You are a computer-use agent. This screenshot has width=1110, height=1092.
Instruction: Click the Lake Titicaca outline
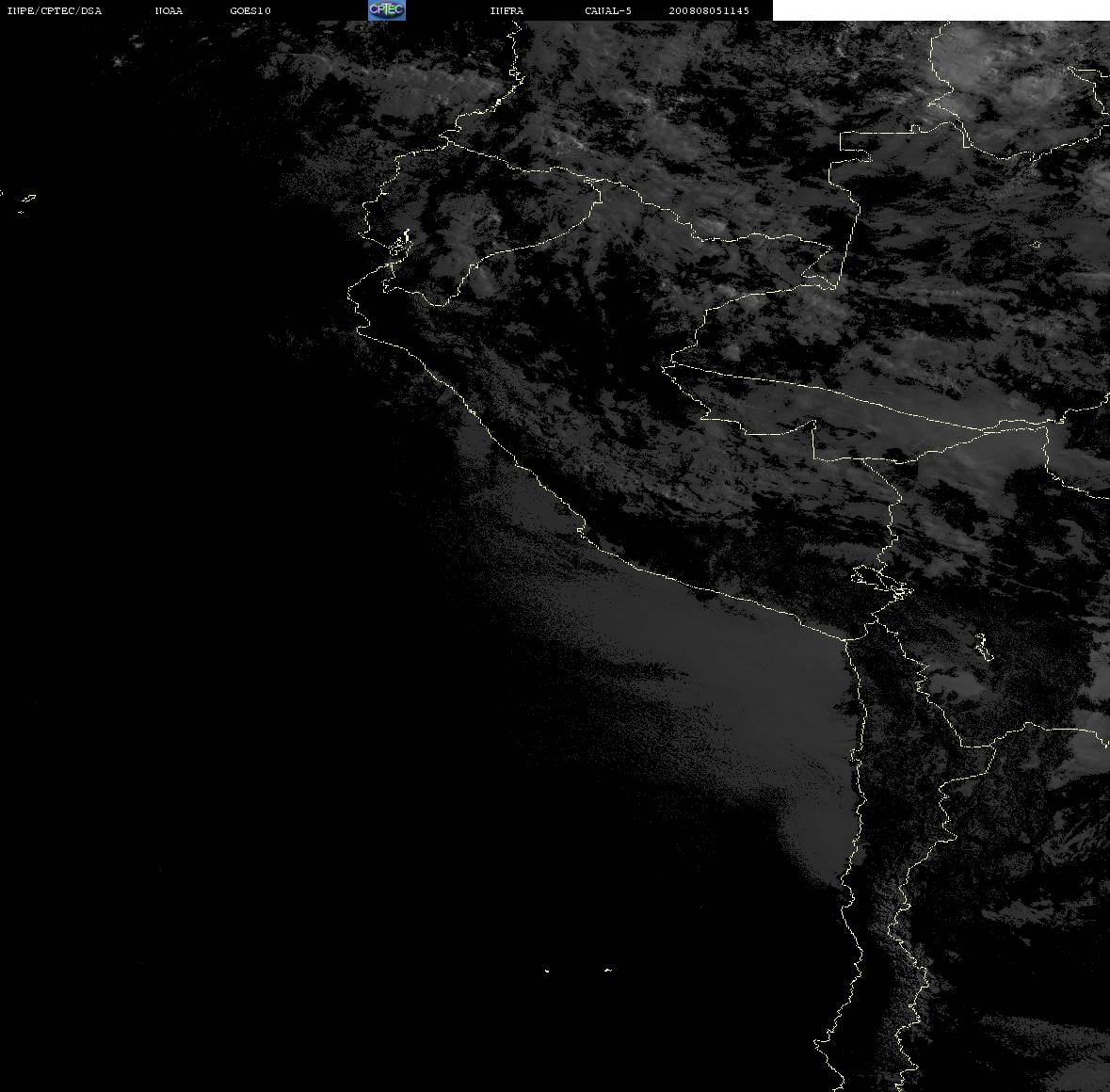880,582
